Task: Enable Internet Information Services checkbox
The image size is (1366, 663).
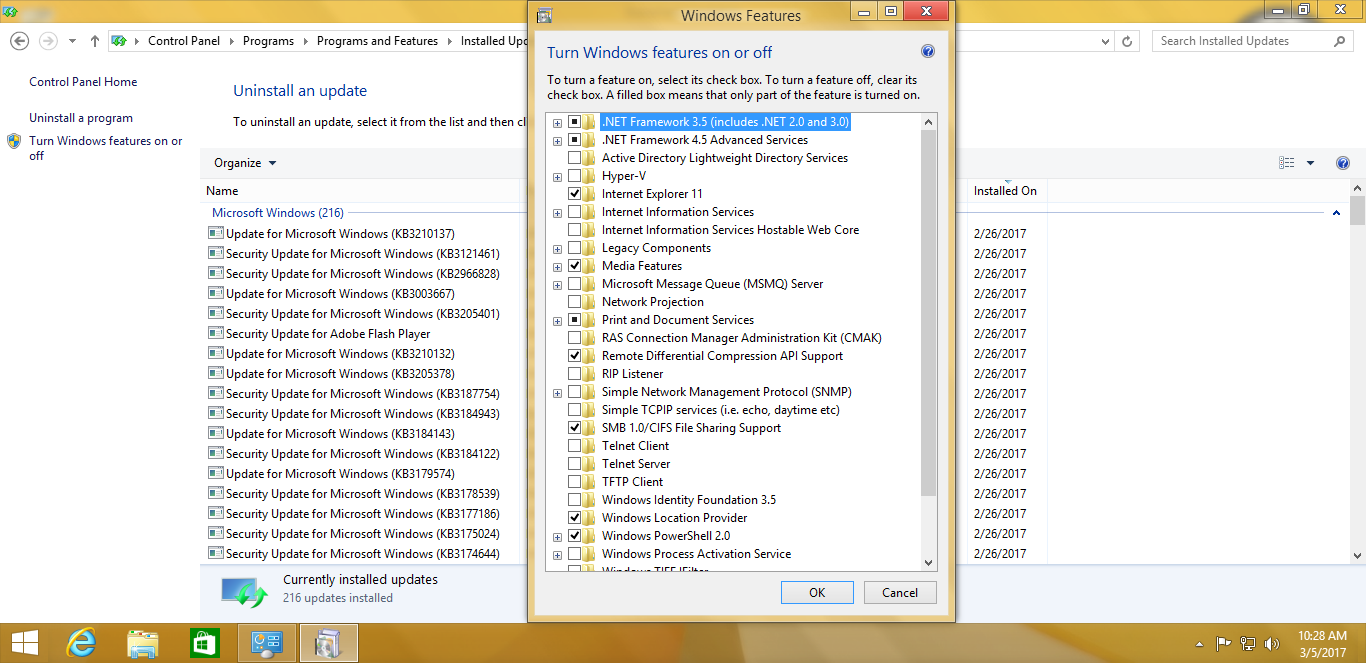Action: 574,212
